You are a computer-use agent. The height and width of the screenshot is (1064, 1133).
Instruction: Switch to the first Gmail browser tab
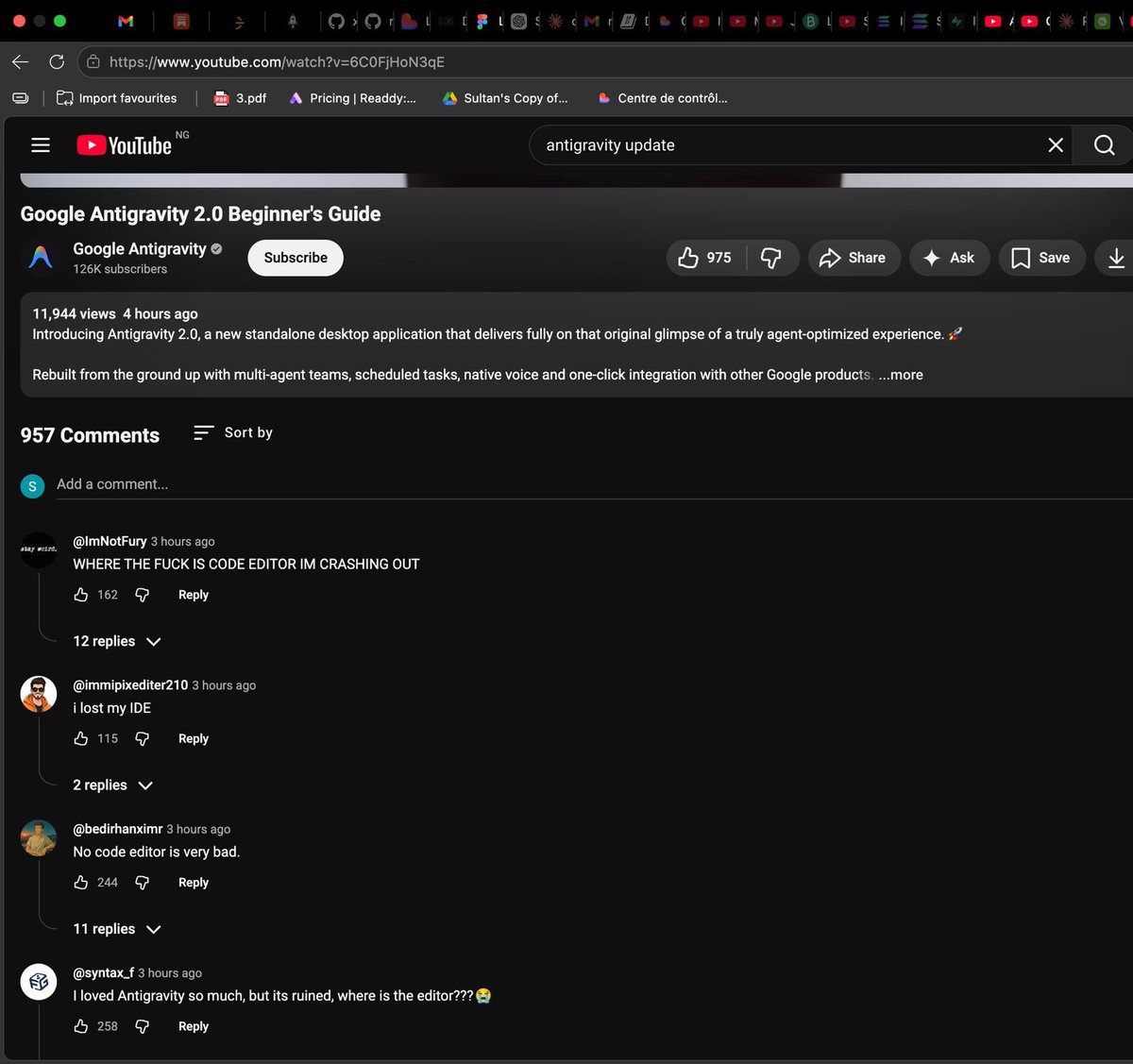pyautogui.click(x=126, y=21)
